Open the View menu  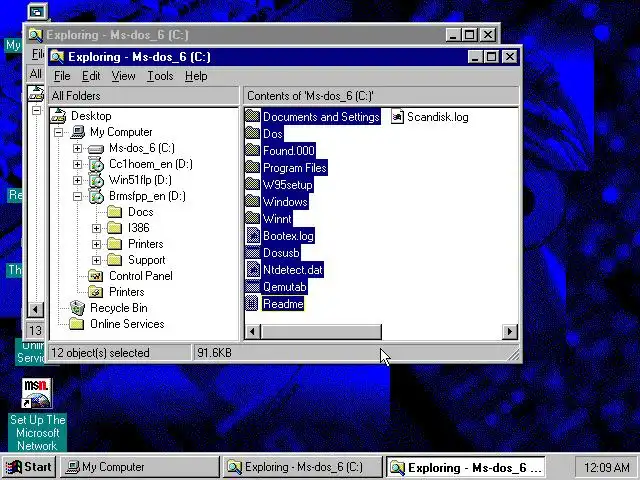pyautogui.click(x=124, y=76)
